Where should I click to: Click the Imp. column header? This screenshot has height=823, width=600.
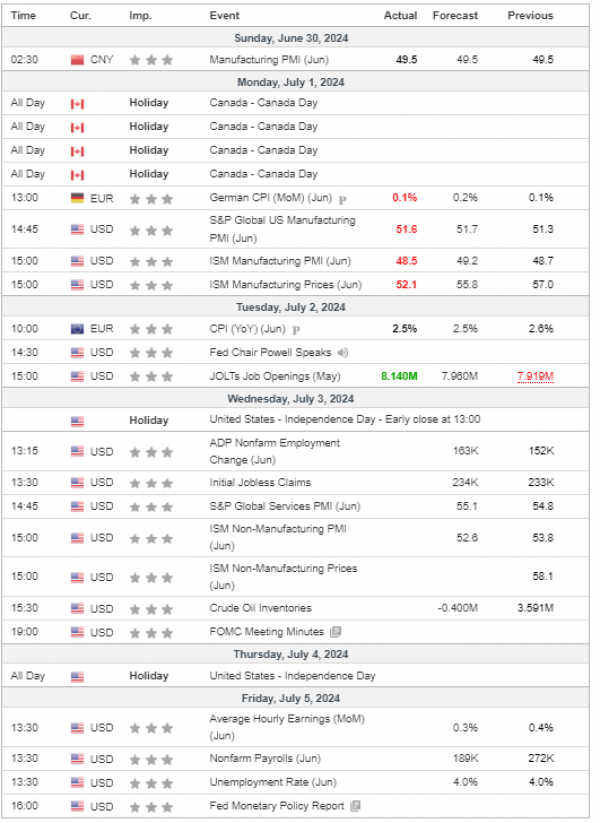click(x=141, y=15)
